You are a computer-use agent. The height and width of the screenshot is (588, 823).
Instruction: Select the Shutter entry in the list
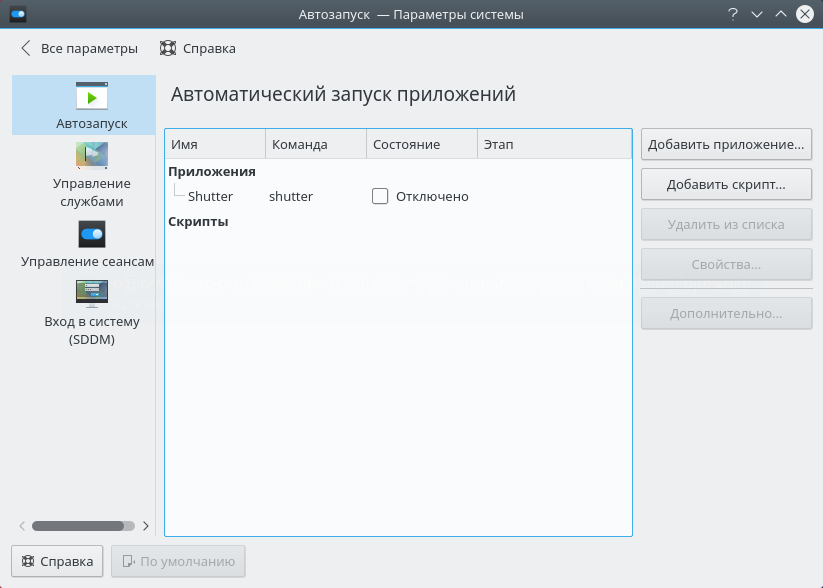(210, 196)
